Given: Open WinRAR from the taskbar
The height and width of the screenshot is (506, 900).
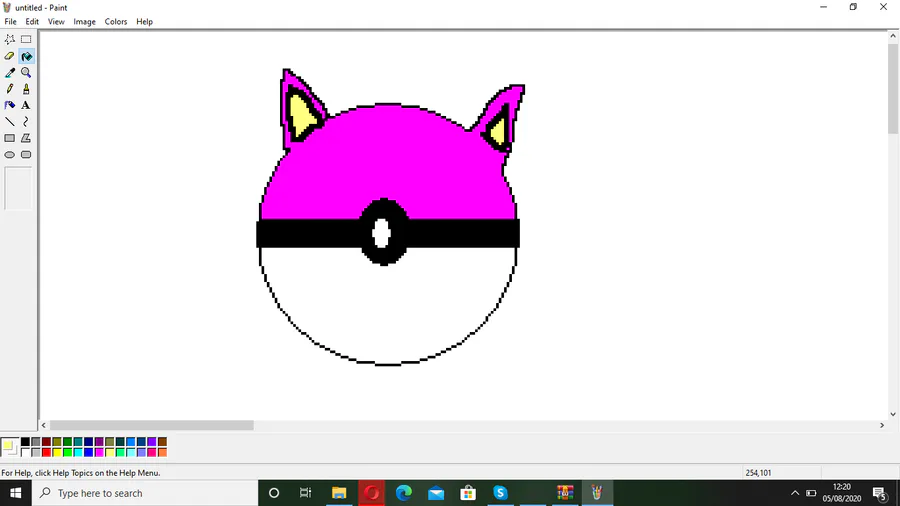Looking at the screenshot, I should (565, 493).
